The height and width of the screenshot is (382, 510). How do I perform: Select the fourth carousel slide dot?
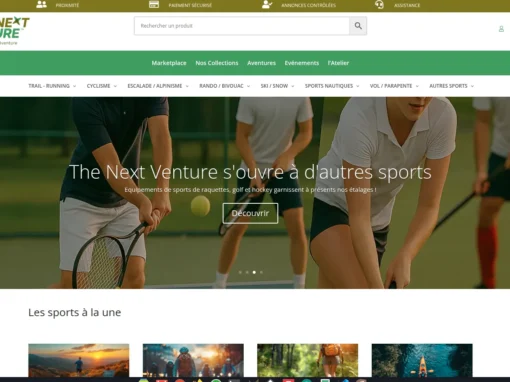(x=261, y=272)
